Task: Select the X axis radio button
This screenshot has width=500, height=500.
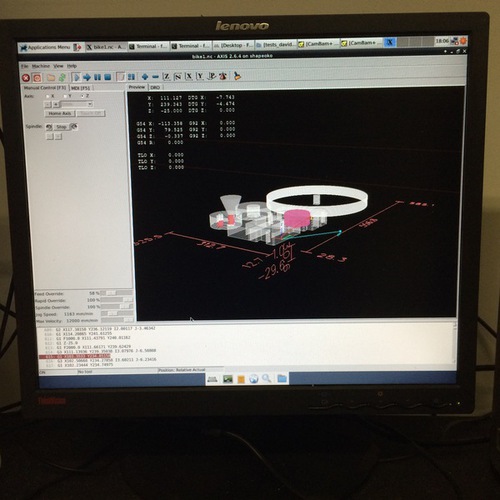Action: tap(48, 96)
